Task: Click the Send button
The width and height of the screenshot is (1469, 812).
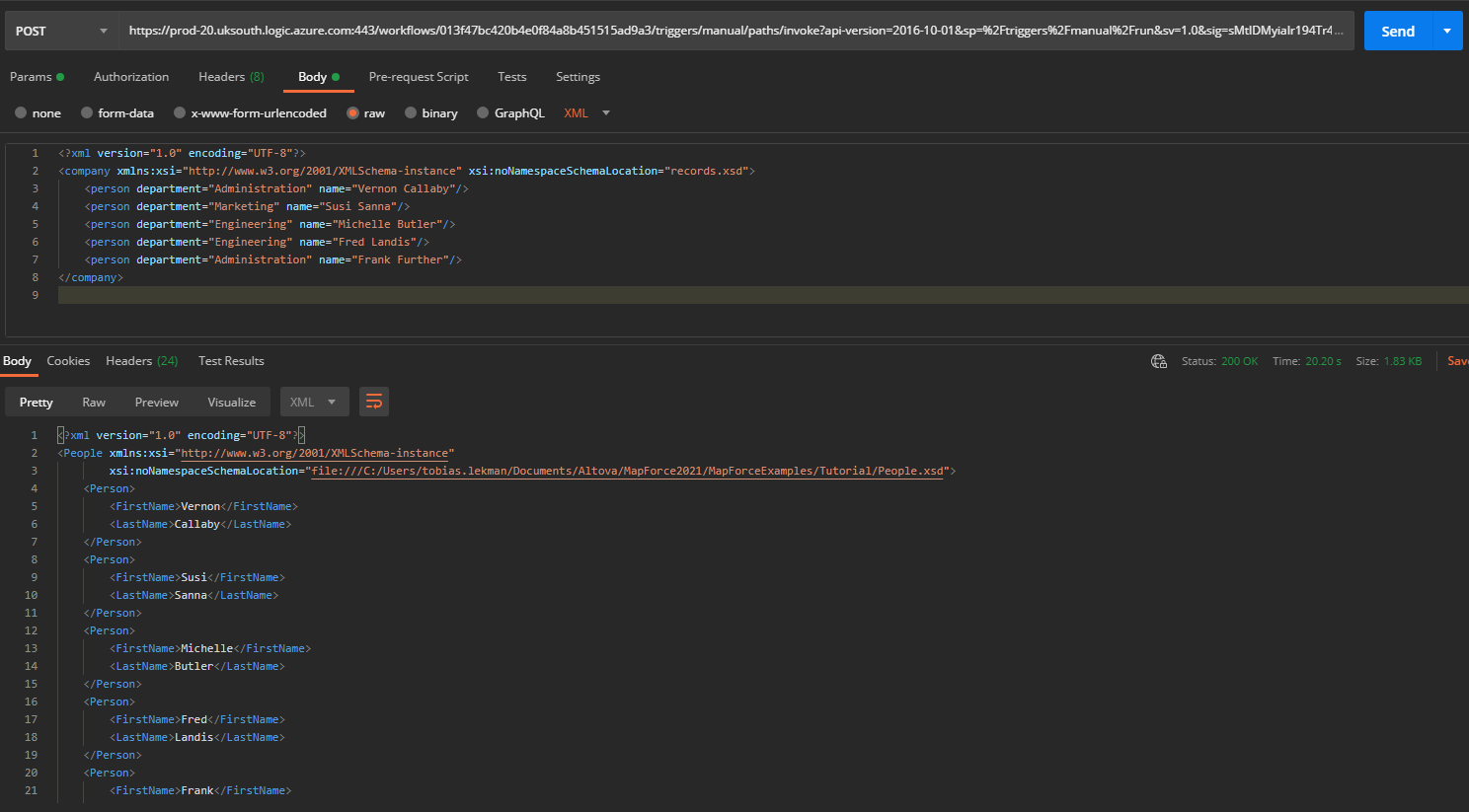Action: 1398,31
